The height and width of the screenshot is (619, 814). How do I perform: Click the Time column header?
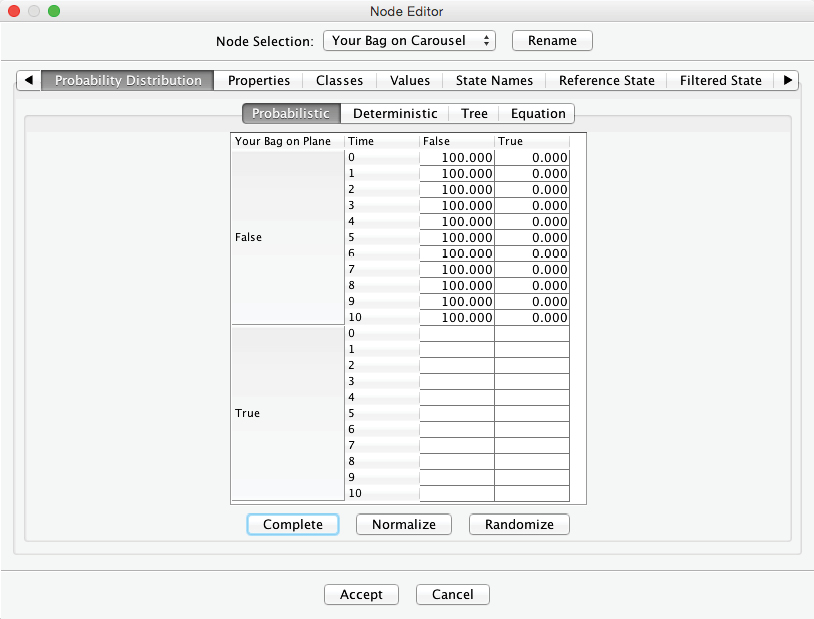pyautogui.click(x=382, y=141)
